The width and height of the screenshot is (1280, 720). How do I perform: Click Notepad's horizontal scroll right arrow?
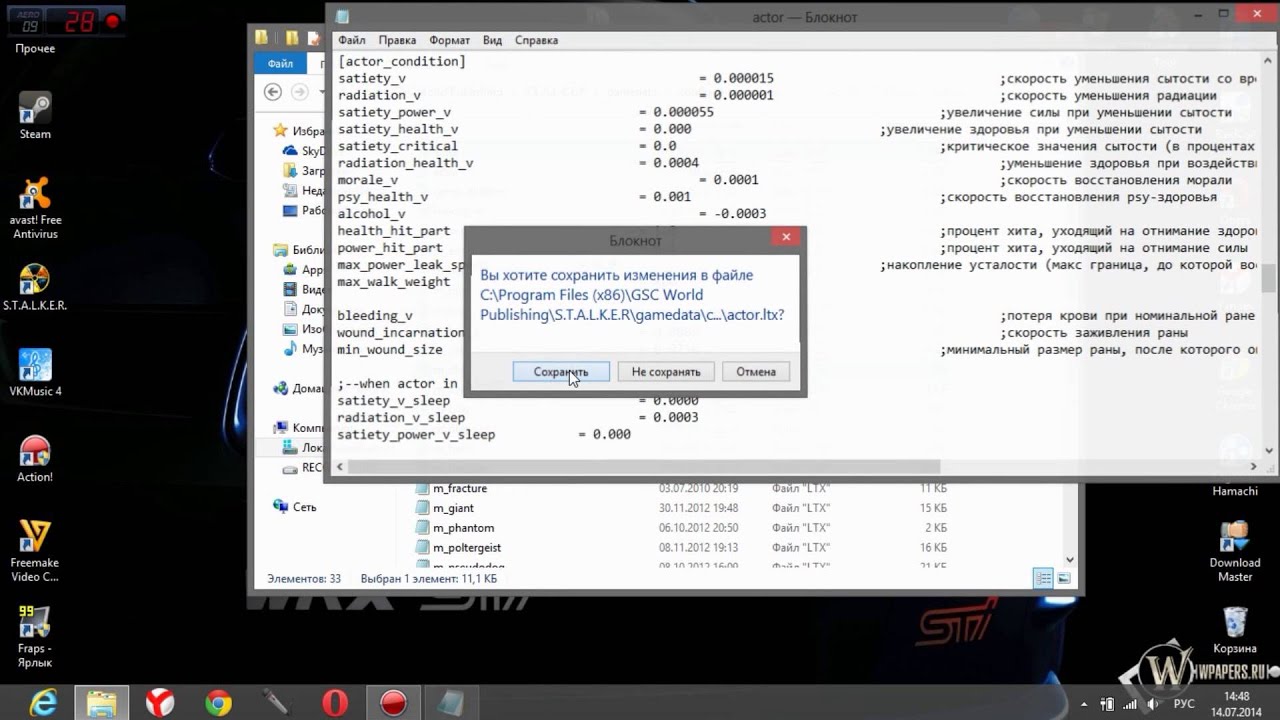[1254, 466]
